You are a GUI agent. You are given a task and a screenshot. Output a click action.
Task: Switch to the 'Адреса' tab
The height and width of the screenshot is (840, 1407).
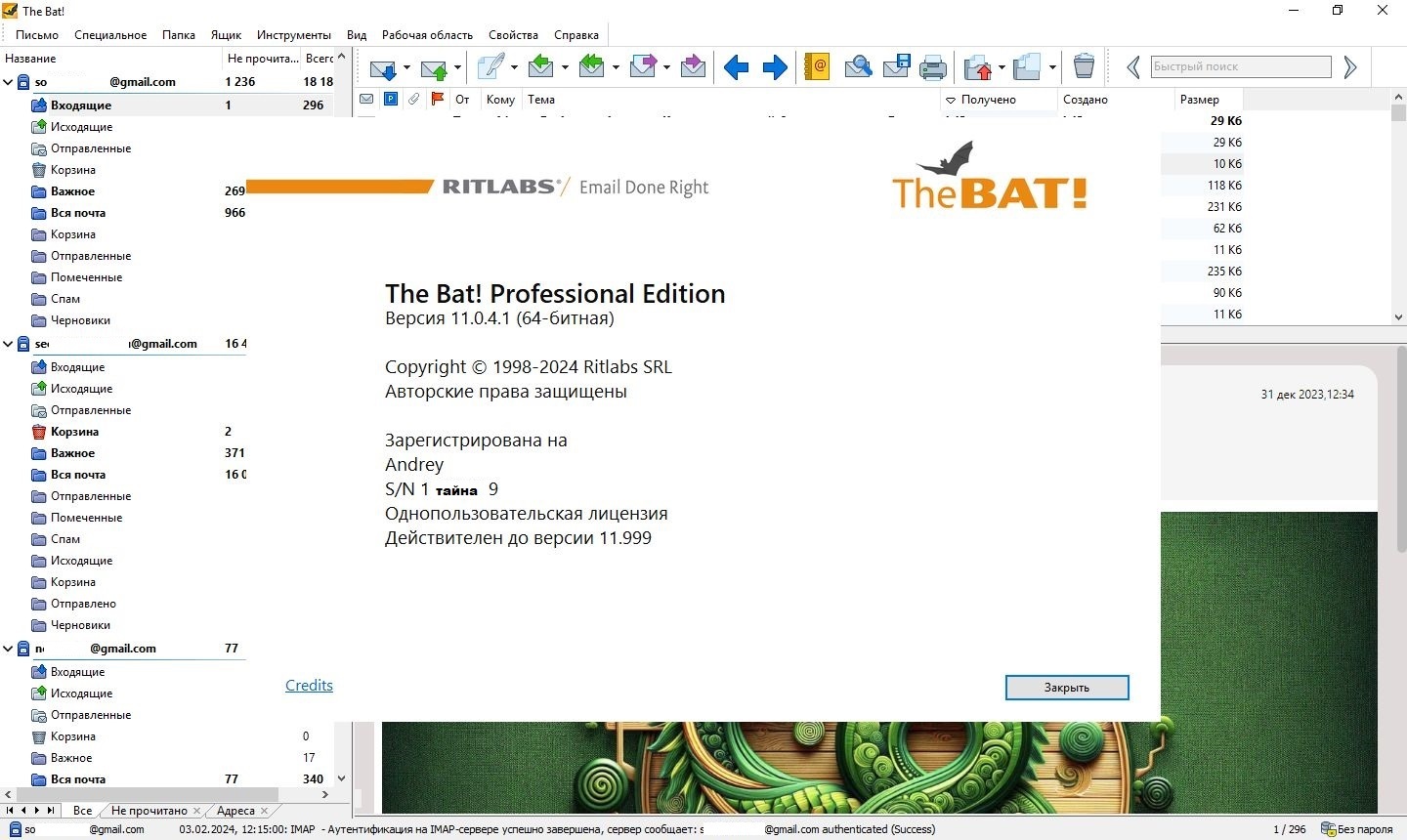[x=235, y=811]
